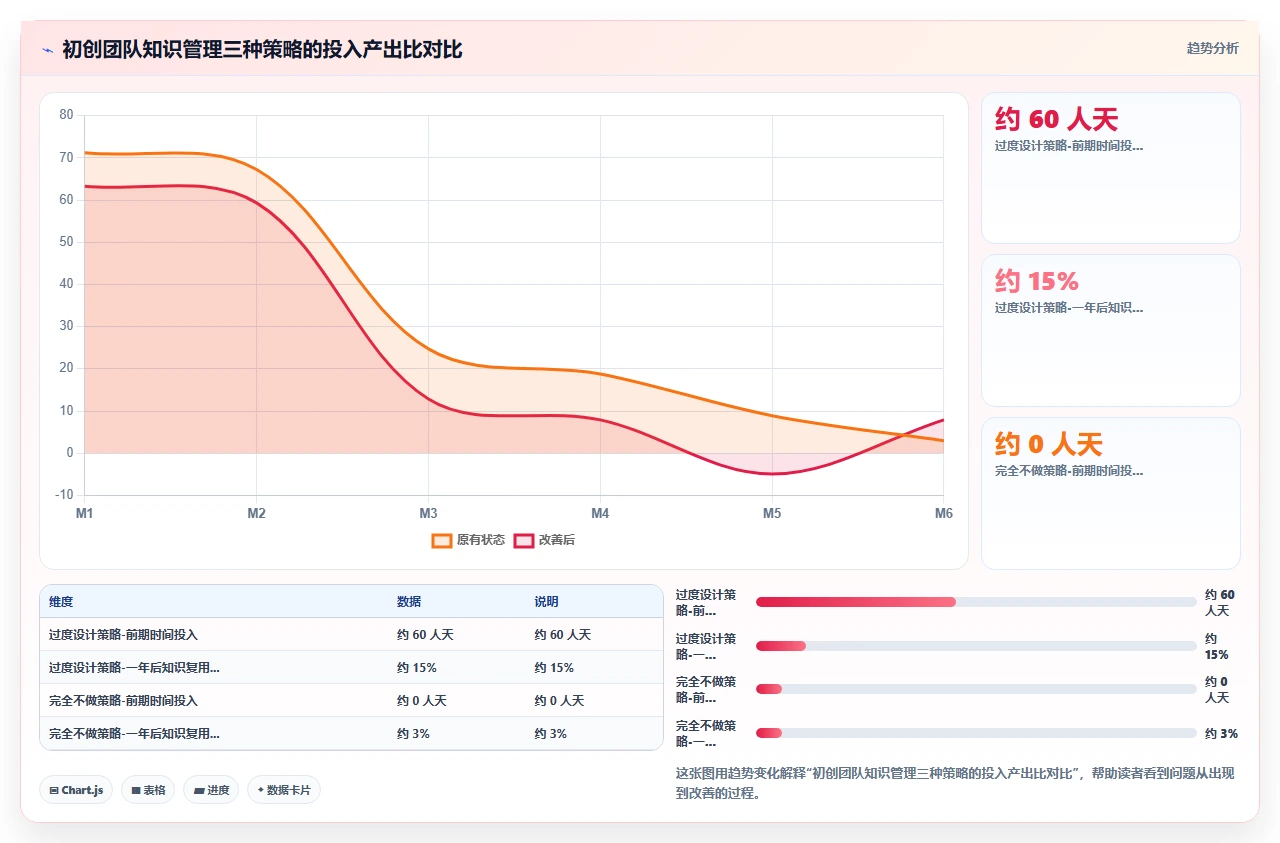Click the M2 x-axis label

point(257,513)
